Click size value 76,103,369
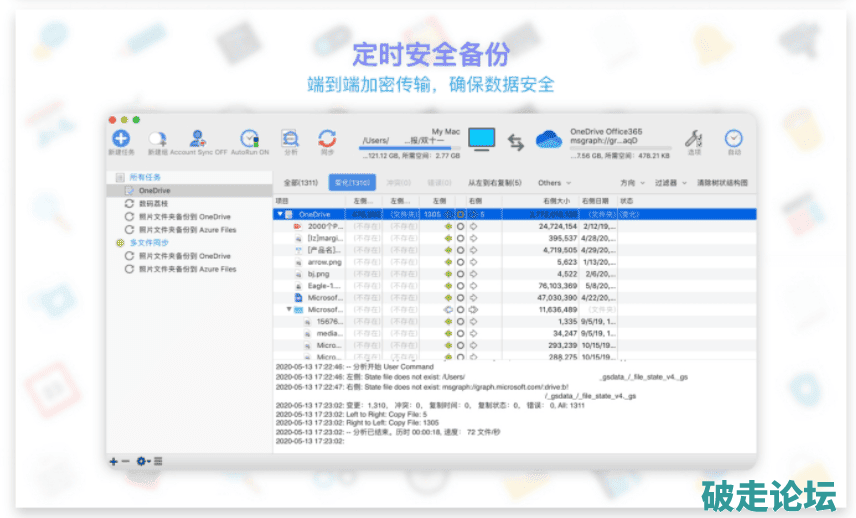Image resolution: width=856 pixels, height=518 pixels. click(557, 286)
